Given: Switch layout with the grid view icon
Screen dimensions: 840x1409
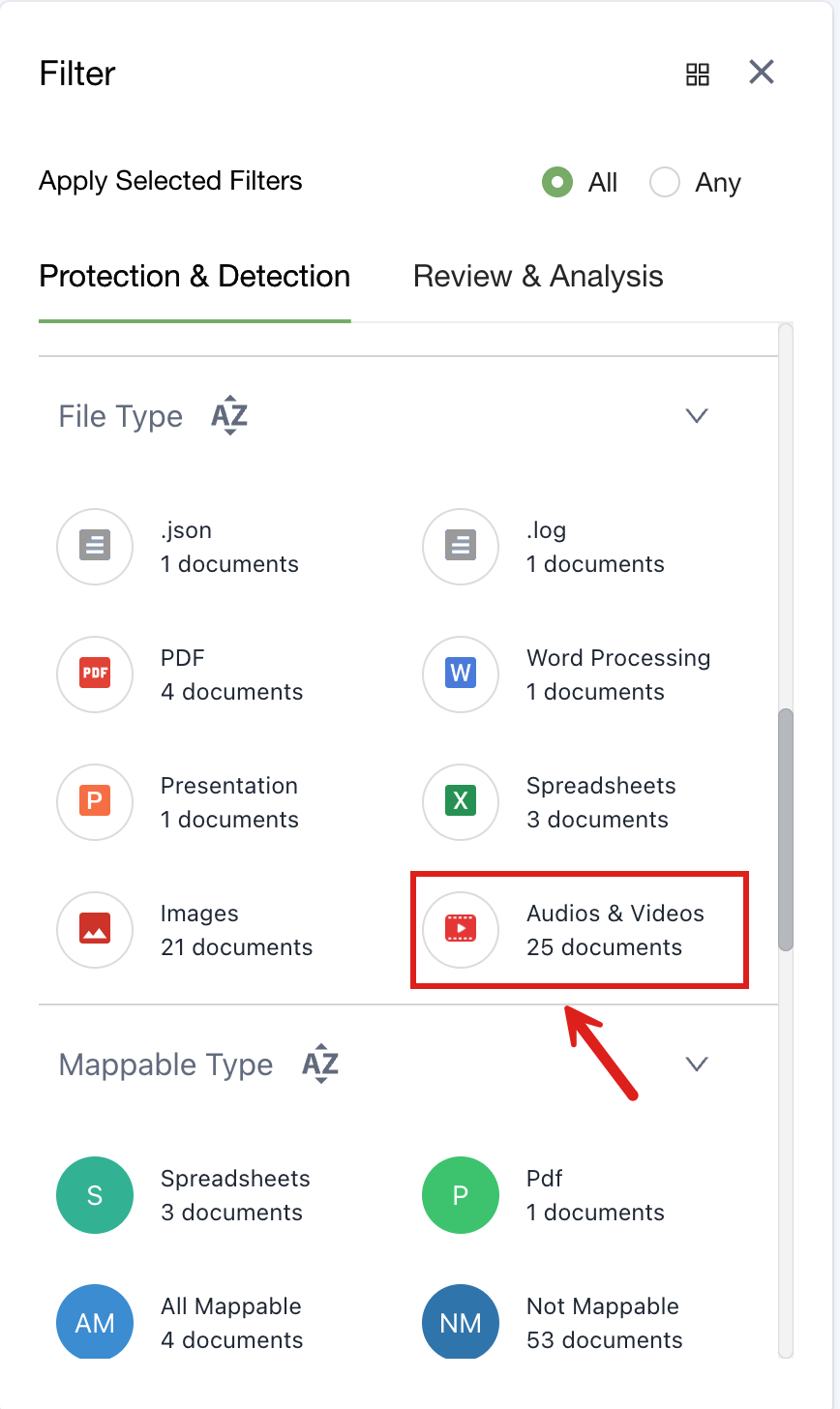Looking at the screenshot, I should (x=698, y=74).
